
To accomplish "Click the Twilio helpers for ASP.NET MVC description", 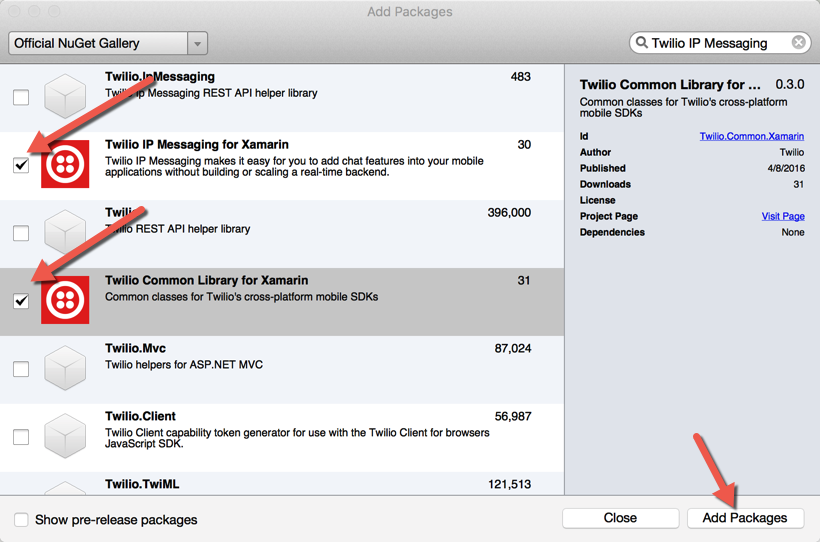I will tap(184, 365).
